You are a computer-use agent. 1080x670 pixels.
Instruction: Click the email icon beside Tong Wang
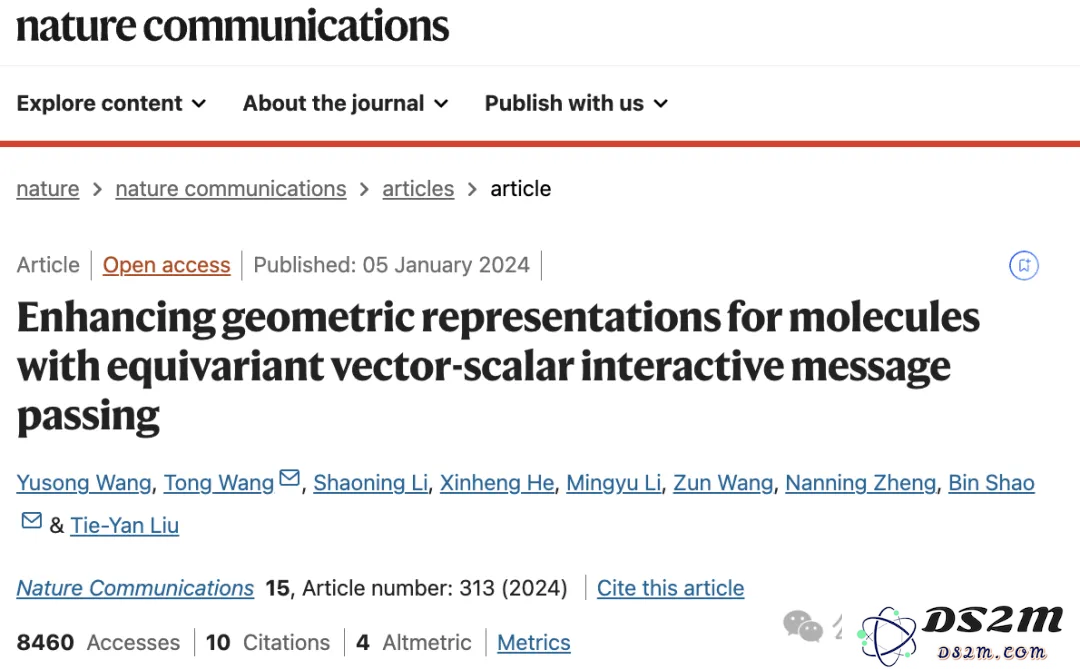pyautogui.click(x=289, y=477)
